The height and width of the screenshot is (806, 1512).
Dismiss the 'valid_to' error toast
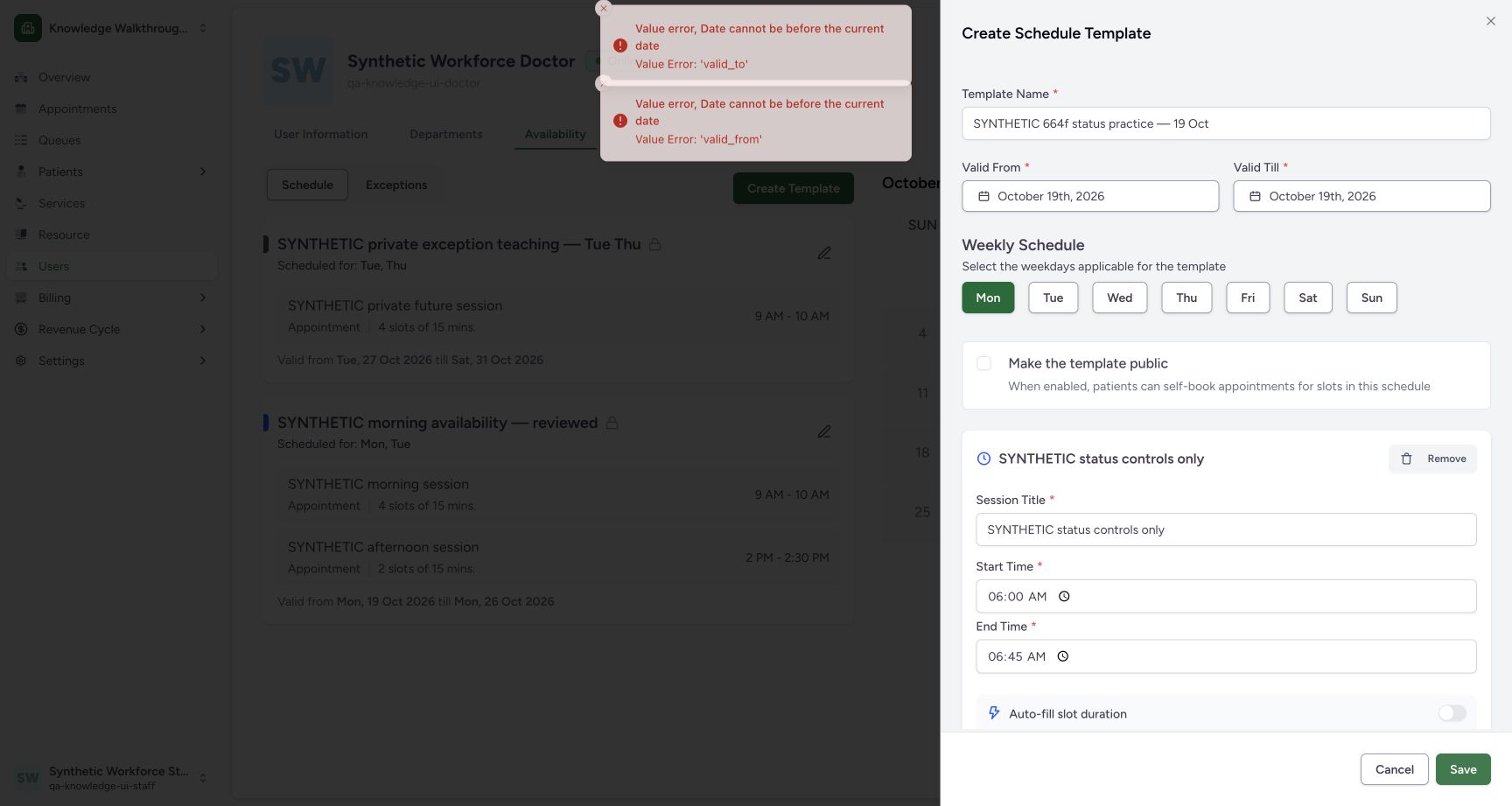click(x=603, y=8)
